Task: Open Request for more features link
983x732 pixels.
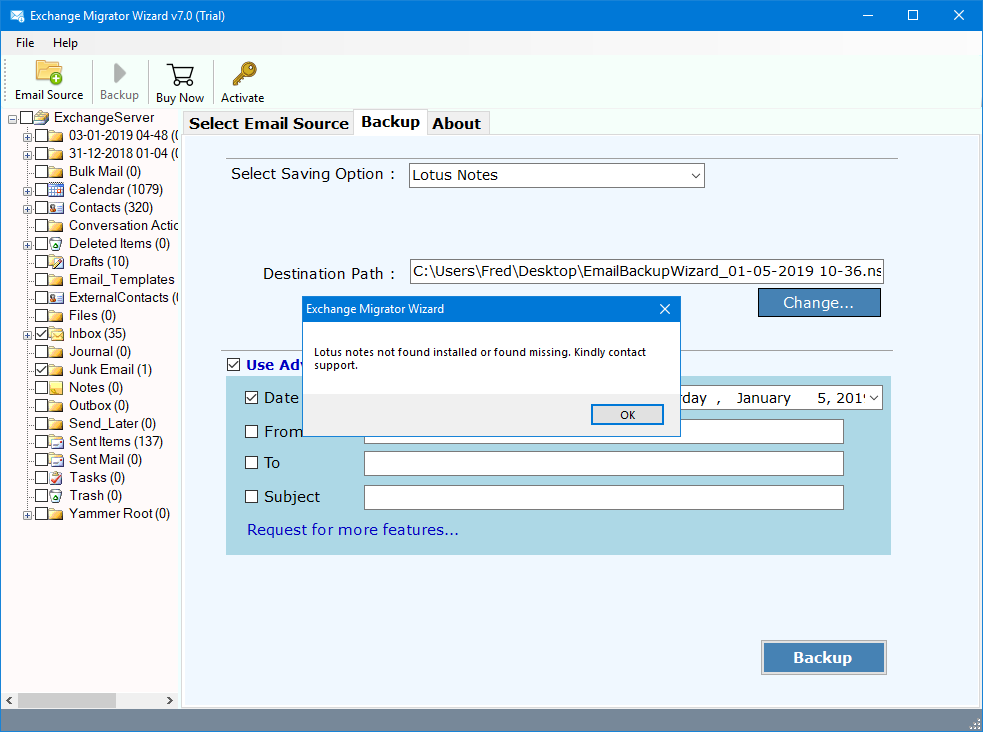Action: click(353, 530)
